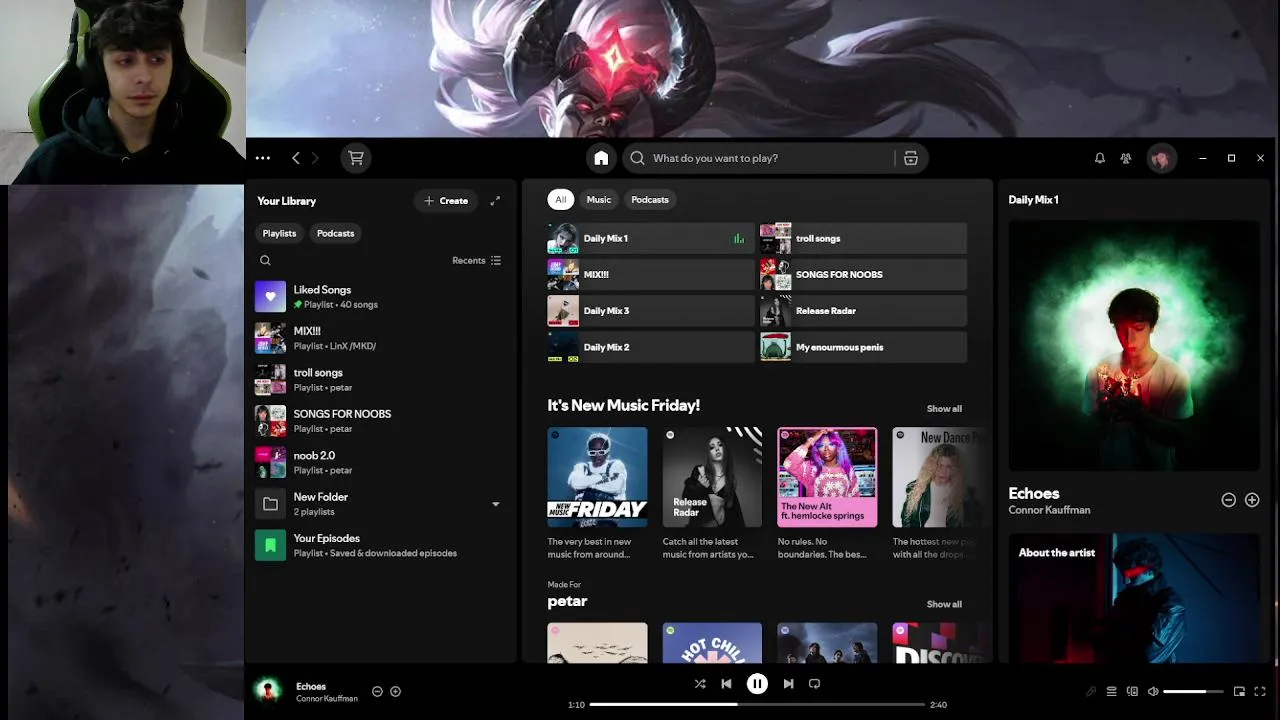Open petar profile link
This screenshot has height=720, width=1280.
tap(567, 601)
